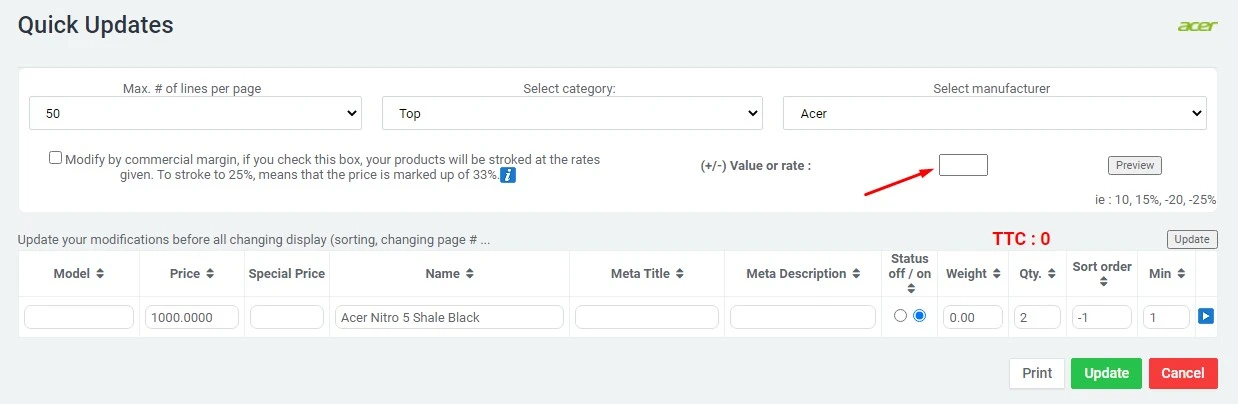This screenshot has width=1238, height=404.
Task: Select the status off radio button
Action: click(900, 316)
